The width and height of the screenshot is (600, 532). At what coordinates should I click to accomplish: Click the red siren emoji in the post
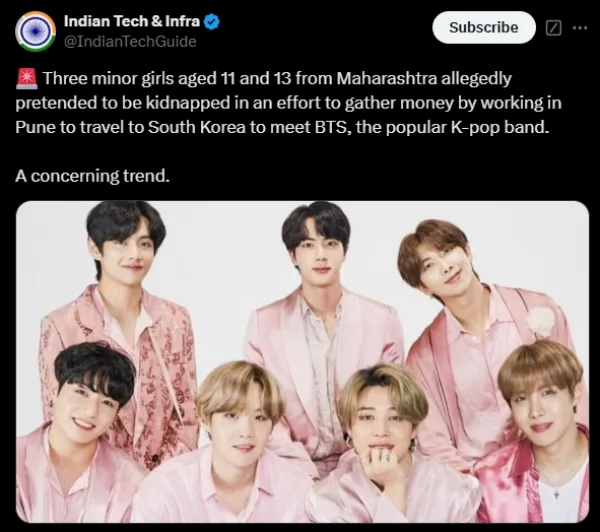25,79
